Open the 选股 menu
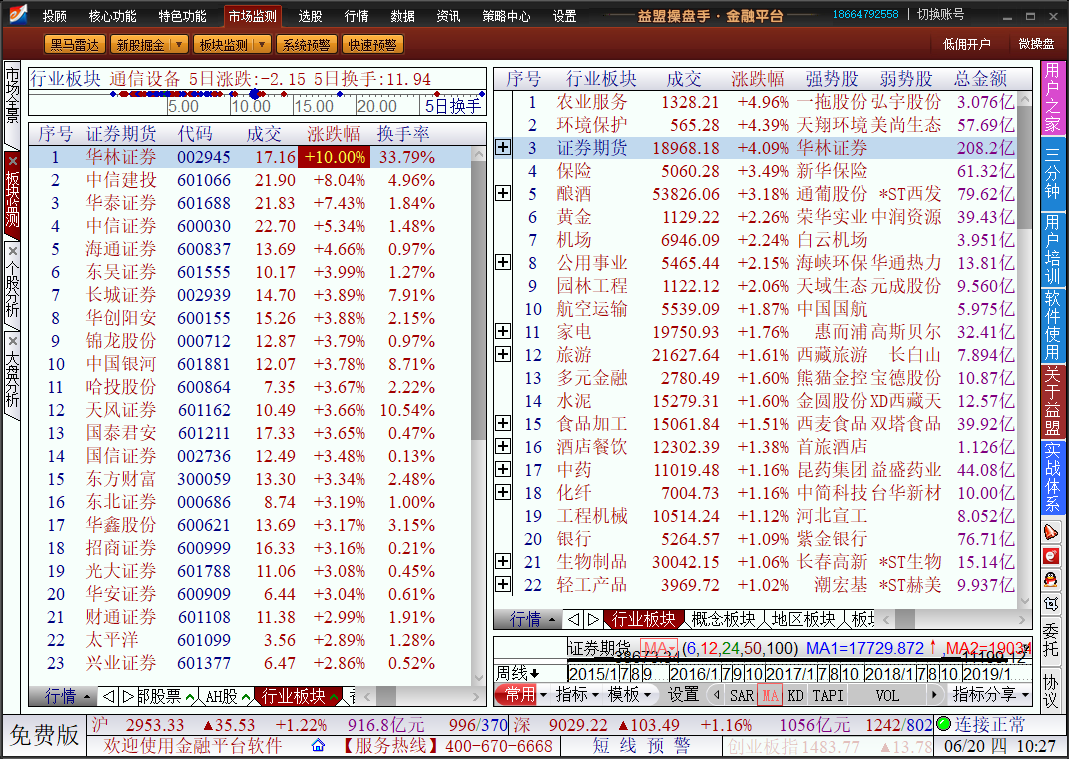 tap(310, 16)
